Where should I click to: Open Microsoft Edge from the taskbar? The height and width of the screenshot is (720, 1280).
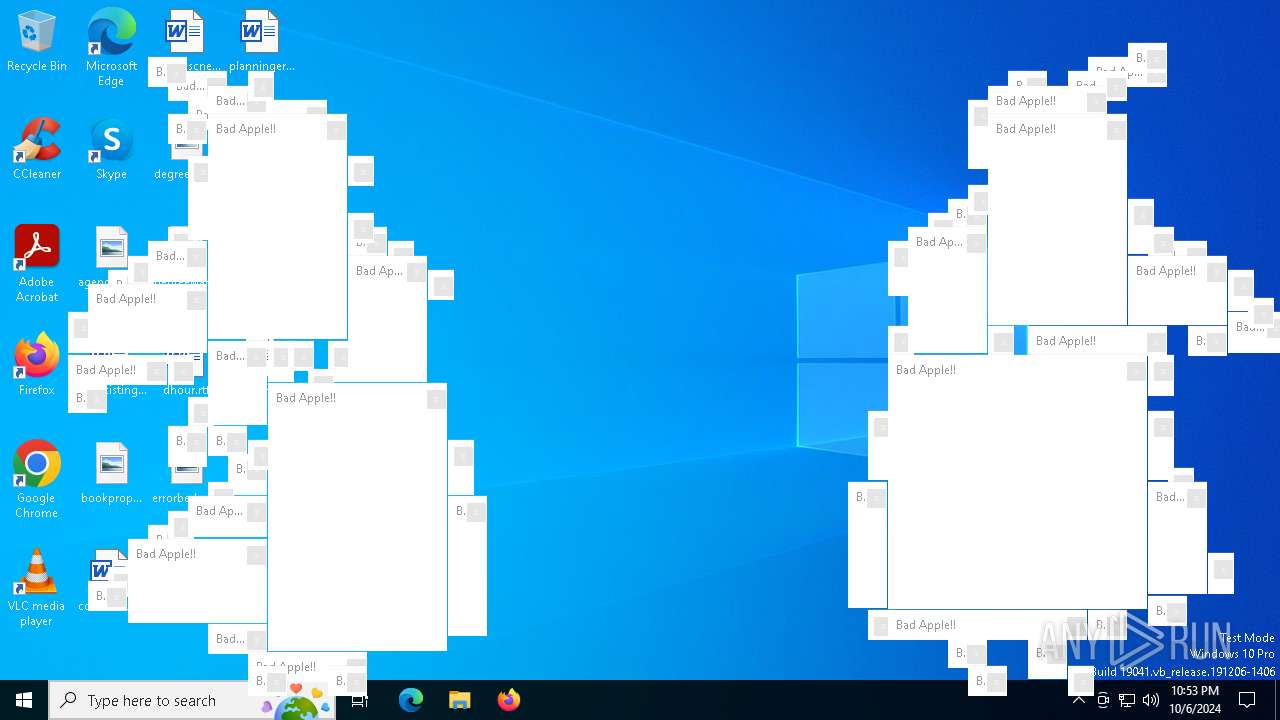click(411, 700)
